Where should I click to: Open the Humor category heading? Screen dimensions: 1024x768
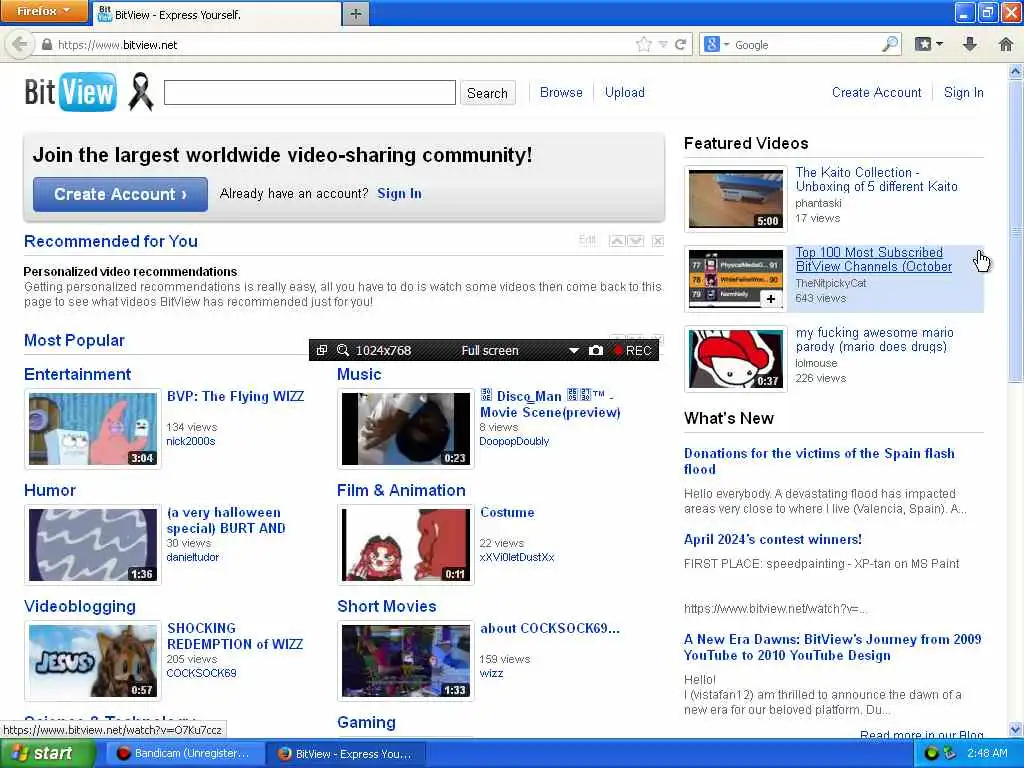(50, 490)
